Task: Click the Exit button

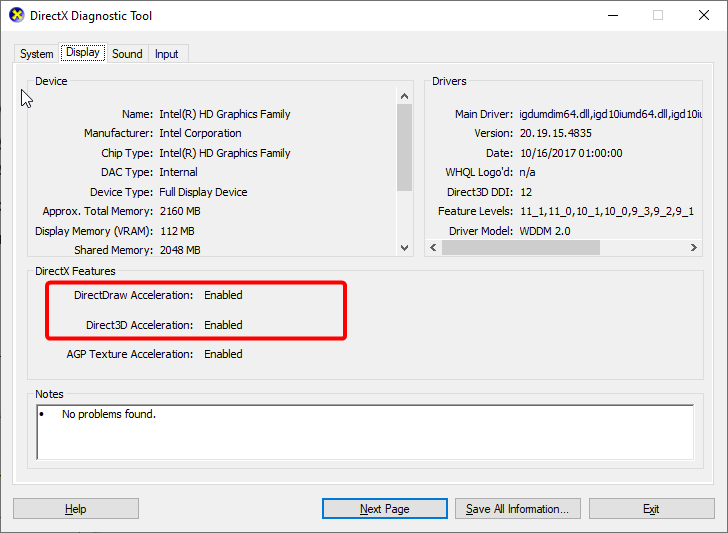Action: [651, 509]
